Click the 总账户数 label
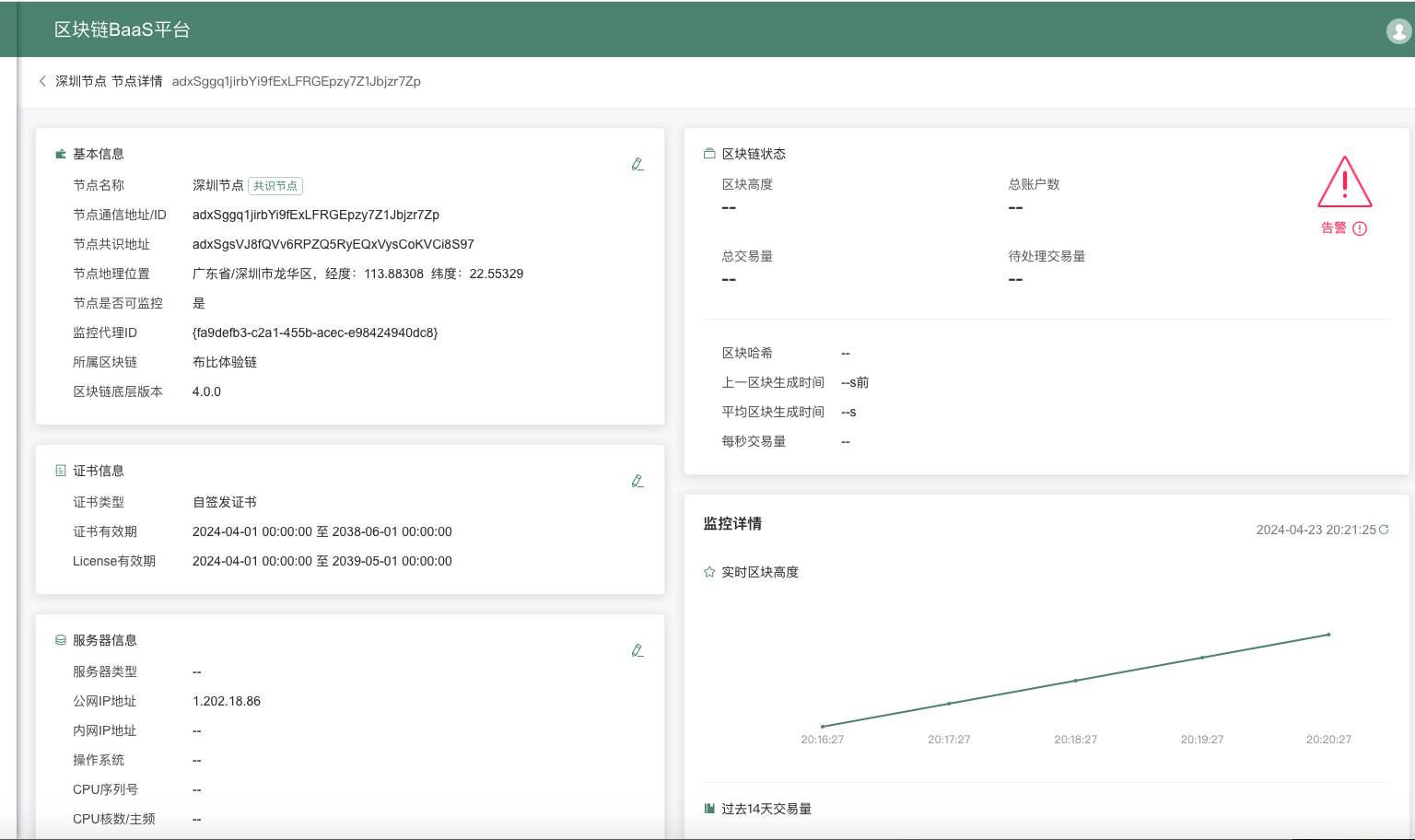The height and width of the screenshot is (840, 1415). (1034, 184)
